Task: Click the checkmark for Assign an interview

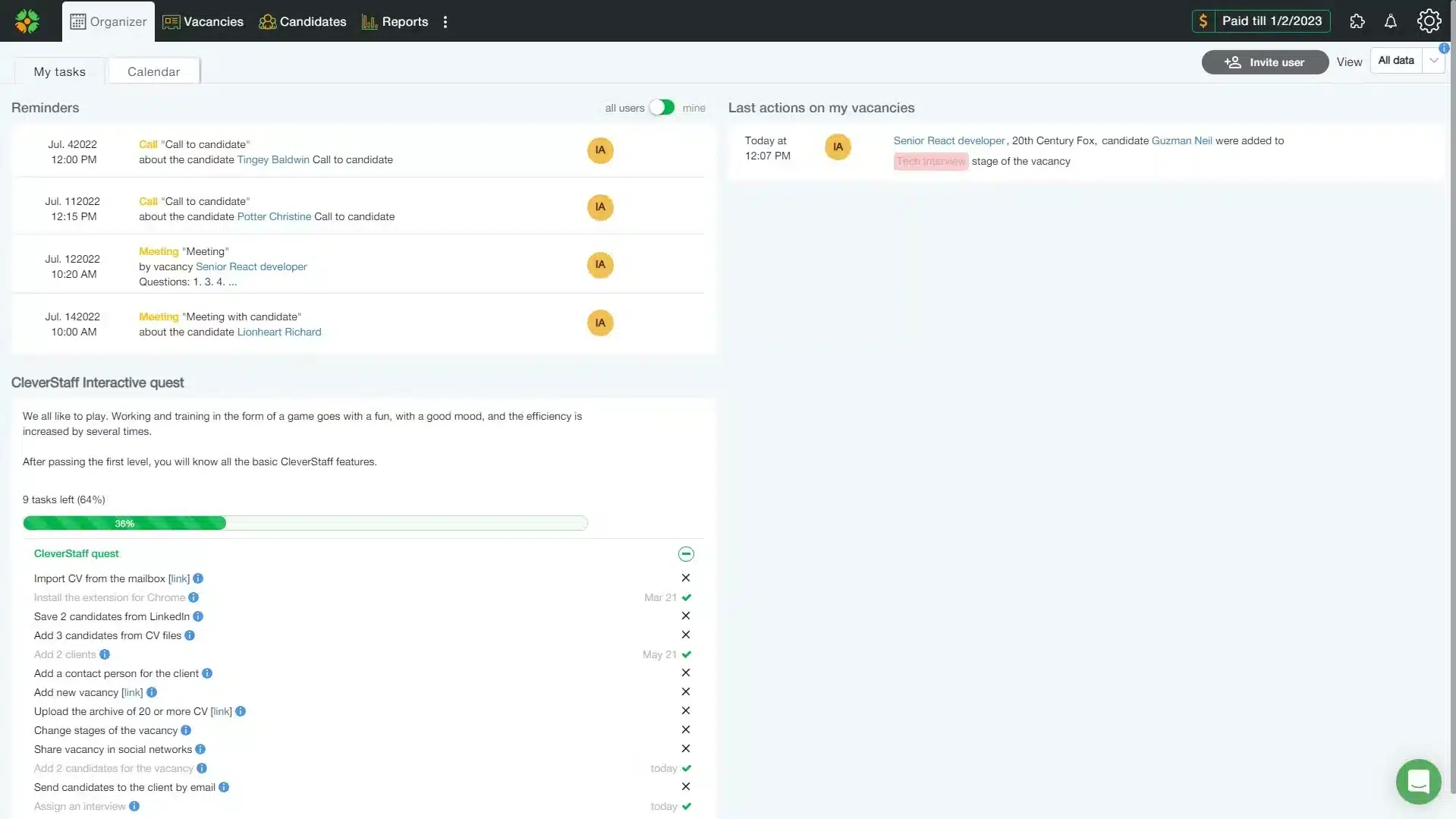Action: [686, 806]
